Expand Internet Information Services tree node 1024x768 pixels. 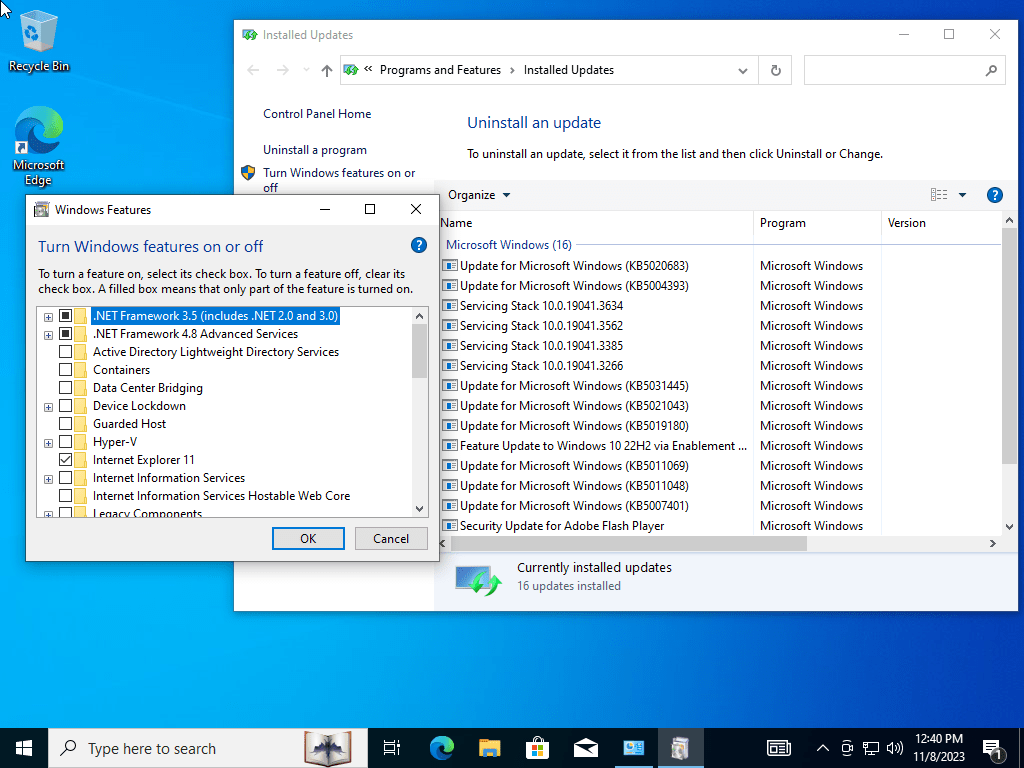48,479
